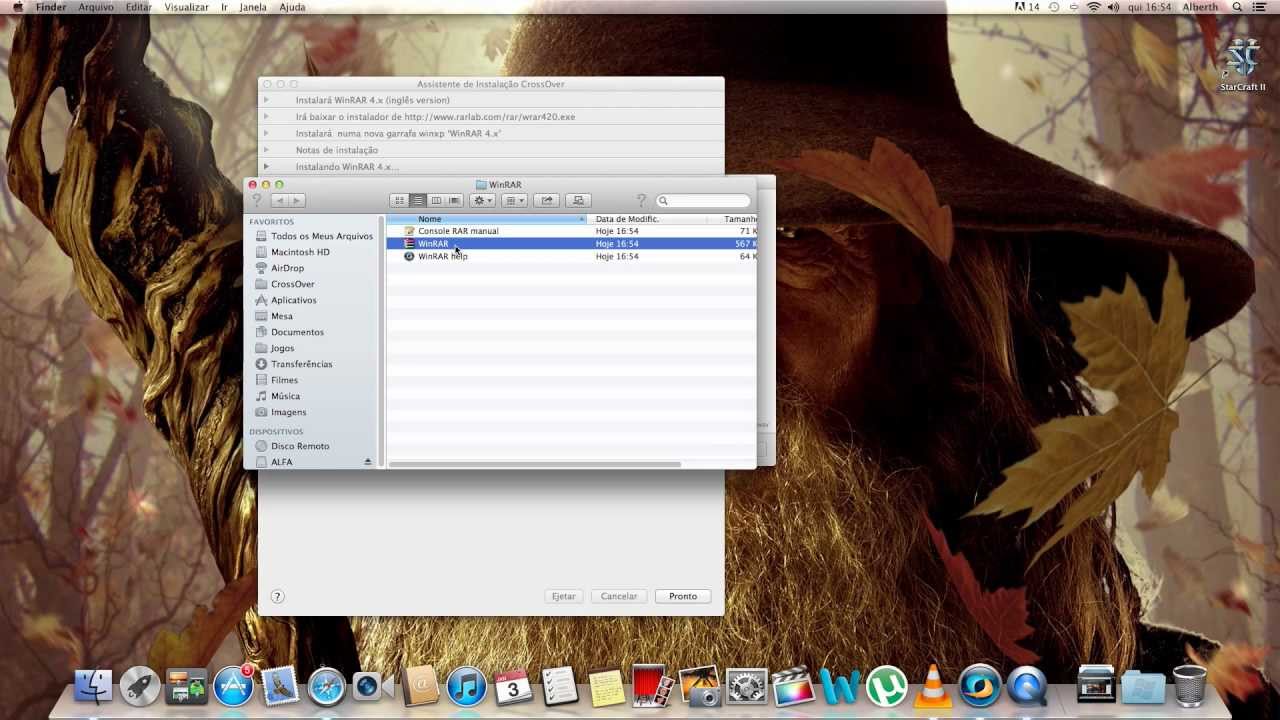Click the share button in Finder toolbar

(546, 201)
